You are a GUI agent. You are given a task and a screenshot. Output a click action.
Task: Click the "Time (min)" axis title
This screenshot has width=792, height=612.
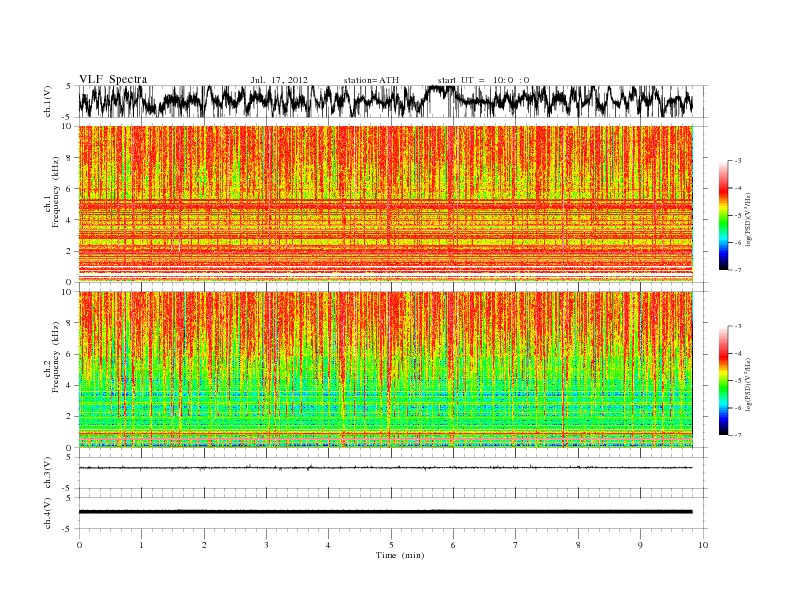(400, 555)
